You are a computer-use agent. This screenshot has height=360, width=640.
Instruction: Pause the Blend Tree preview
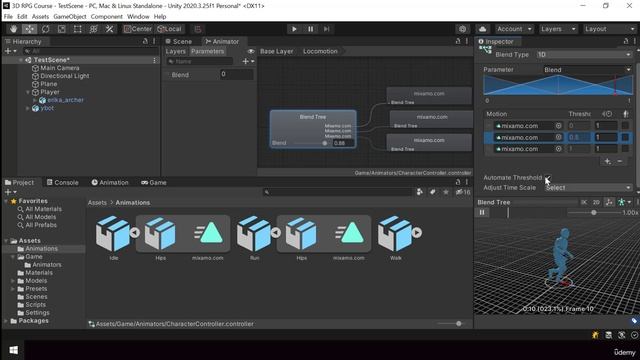tap(482, 212)
